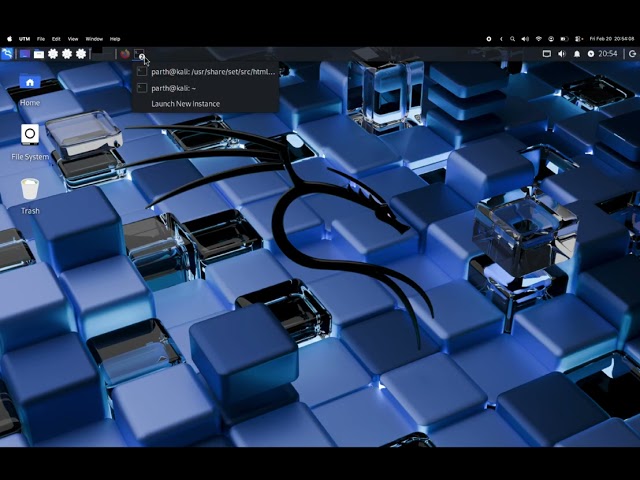
Task: Open the Kali applications menu dragon icon
Action: click(7, 54)
